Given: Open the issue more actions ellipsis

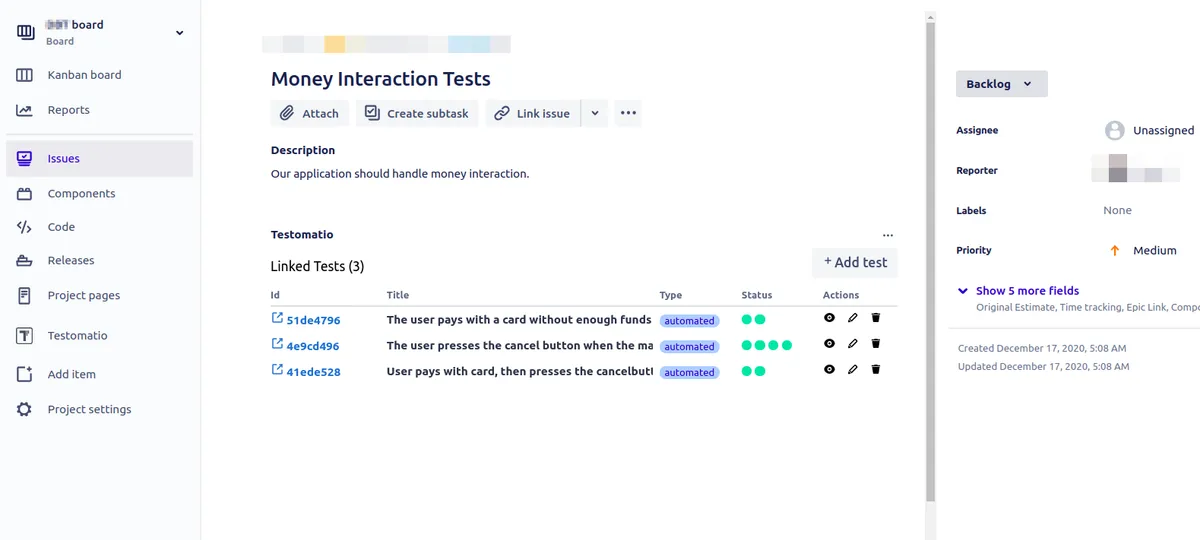Looking at the screenshot, I should coord(628,113).
